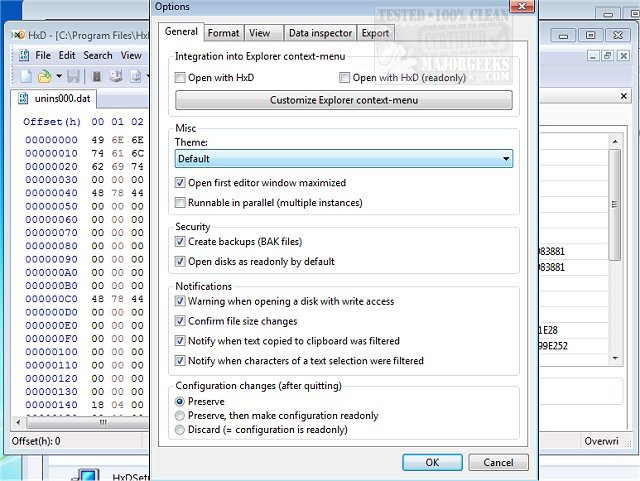
Task: Uncheck Open disks as readonly by default
Action: 180,261
